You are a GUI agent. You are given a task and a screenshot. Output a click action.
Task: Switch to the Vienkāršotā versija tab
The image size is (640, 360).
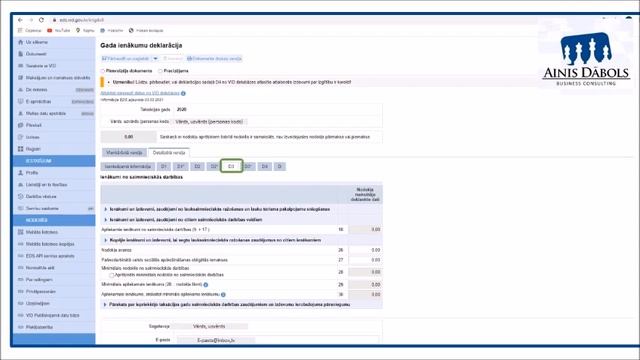[124, 153]
